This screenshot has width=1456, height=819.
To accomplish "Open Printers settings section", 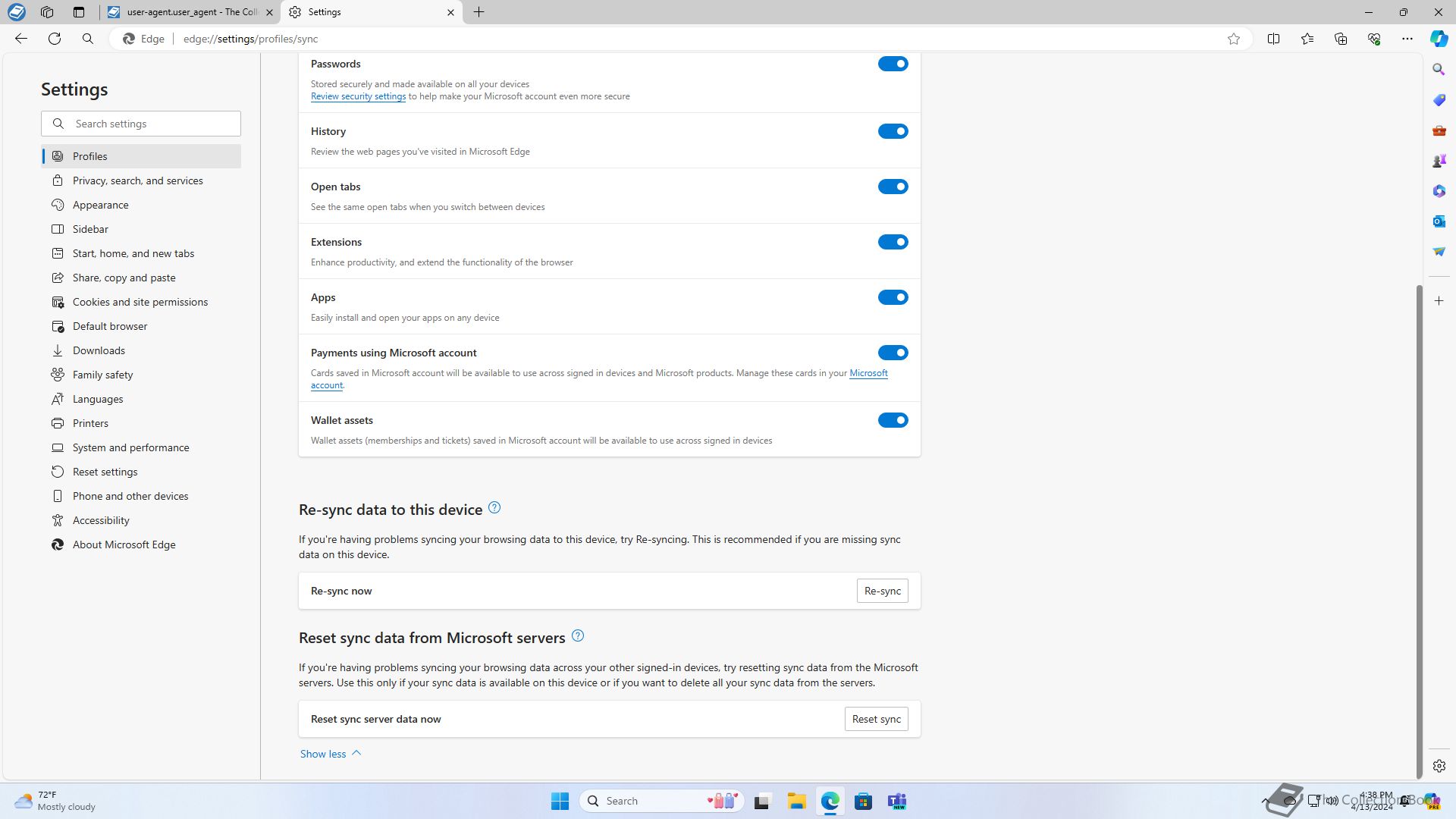I will 141,424.
